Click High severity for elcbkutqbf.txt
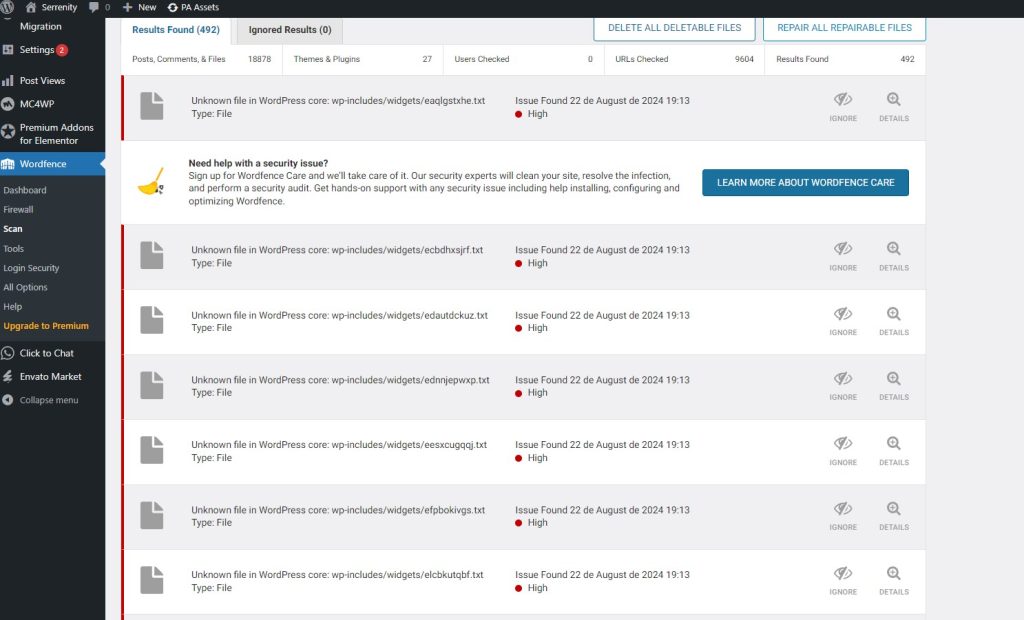1024x620 pixels. (x=531, y=588)
